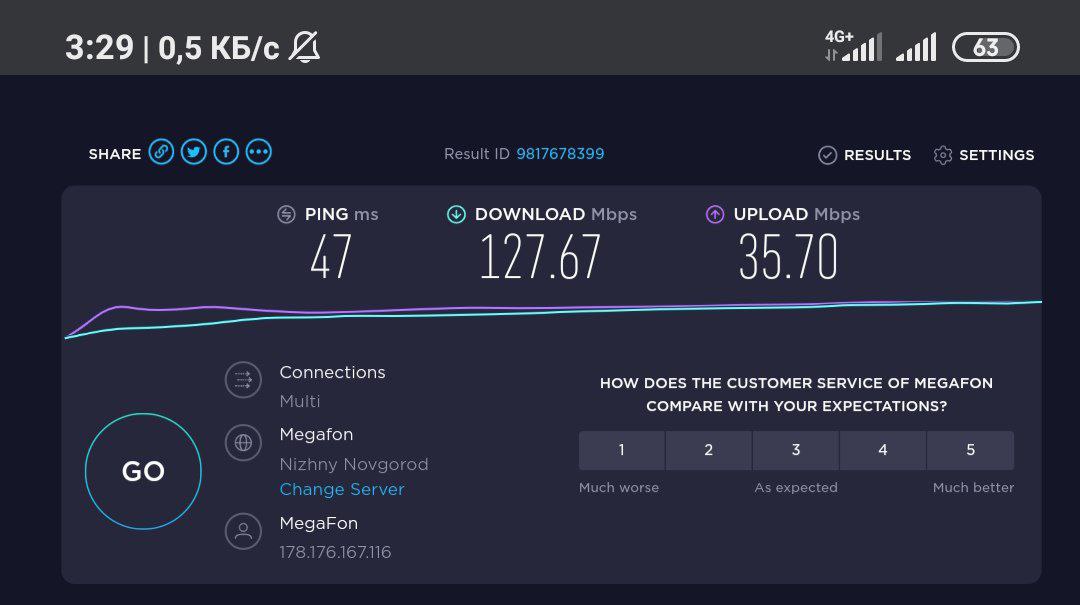
Task: Click the server globe icon
Action: pos(243,443)
